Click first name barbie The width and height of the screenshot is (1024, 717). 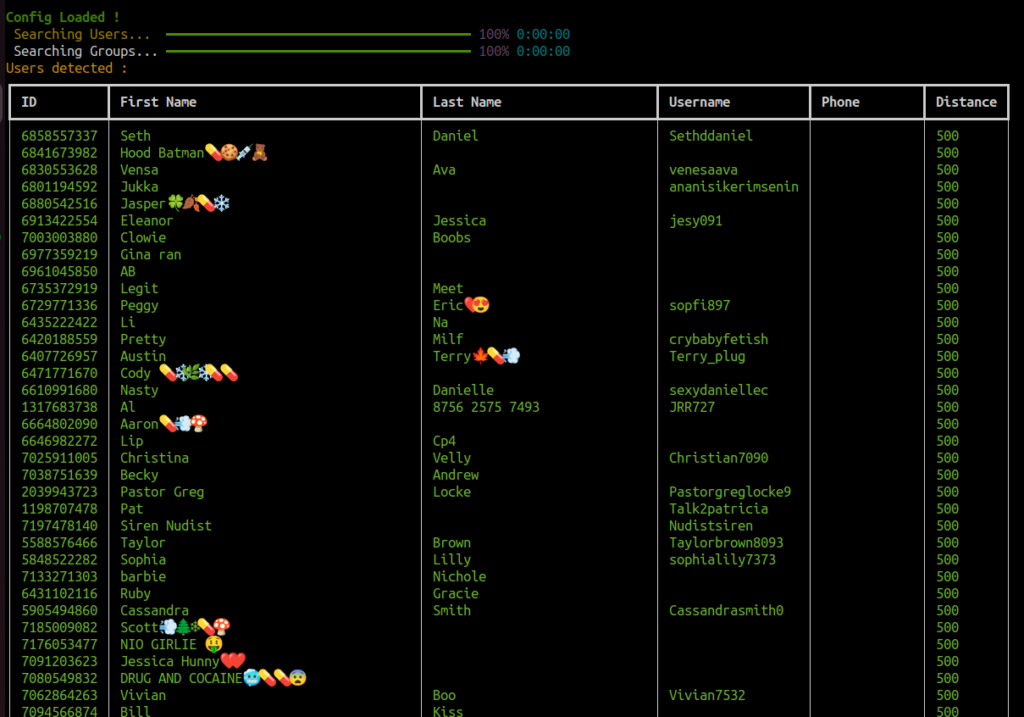pos(143,577)
